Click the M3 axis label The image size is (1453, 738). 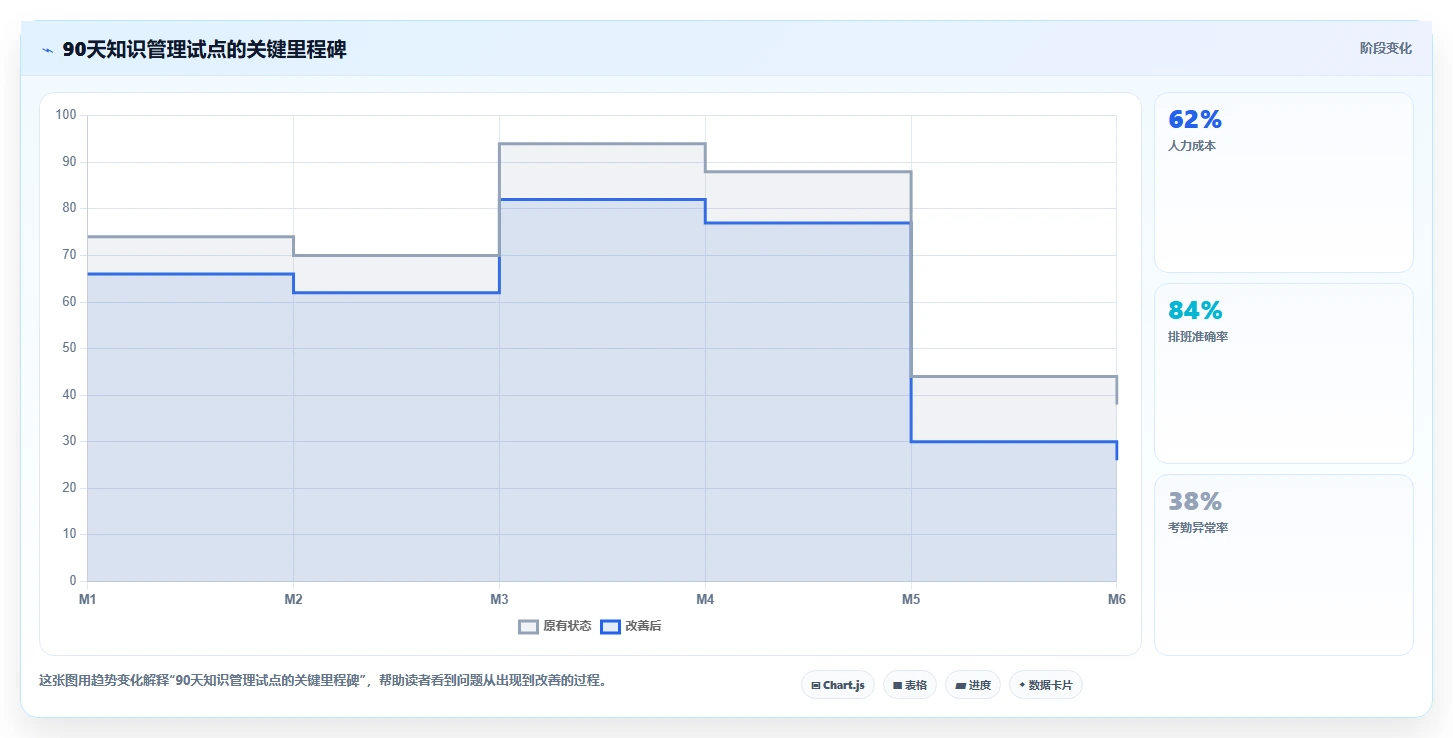point(499,600)
